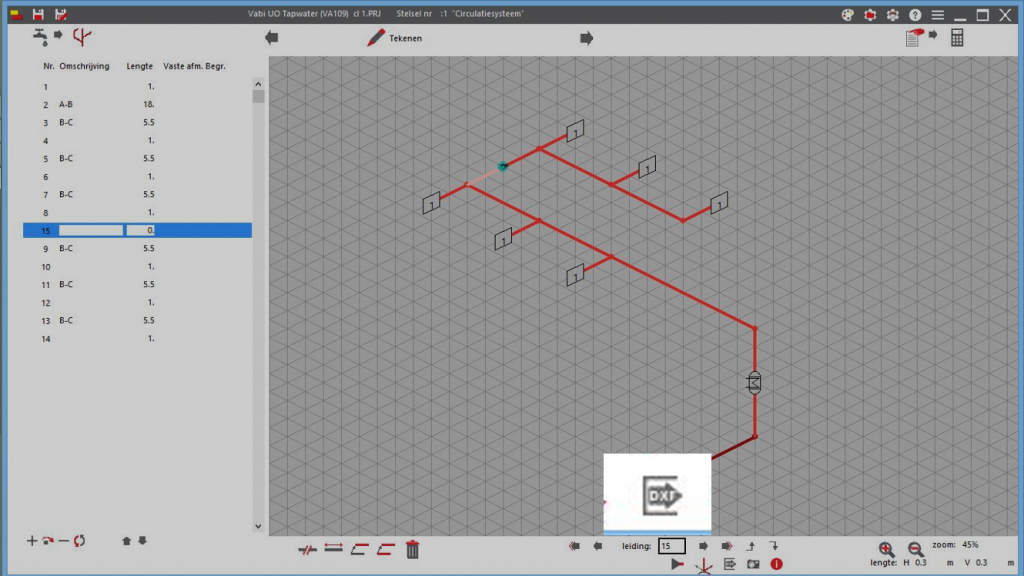Delete with the trash can icon
Viewport: 1024px width, 576px height.
coord(413,549)
